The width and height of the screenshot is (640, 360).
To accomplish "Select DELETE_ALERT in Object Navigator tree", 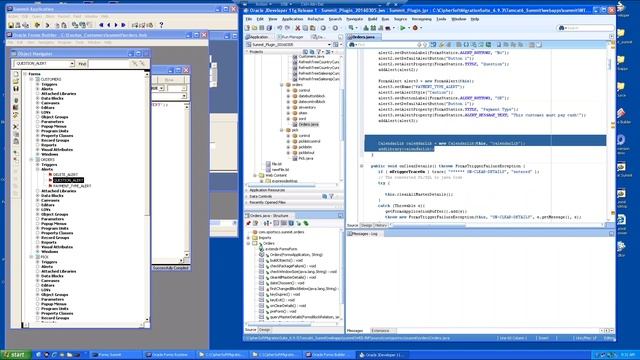I will (65, 174).
